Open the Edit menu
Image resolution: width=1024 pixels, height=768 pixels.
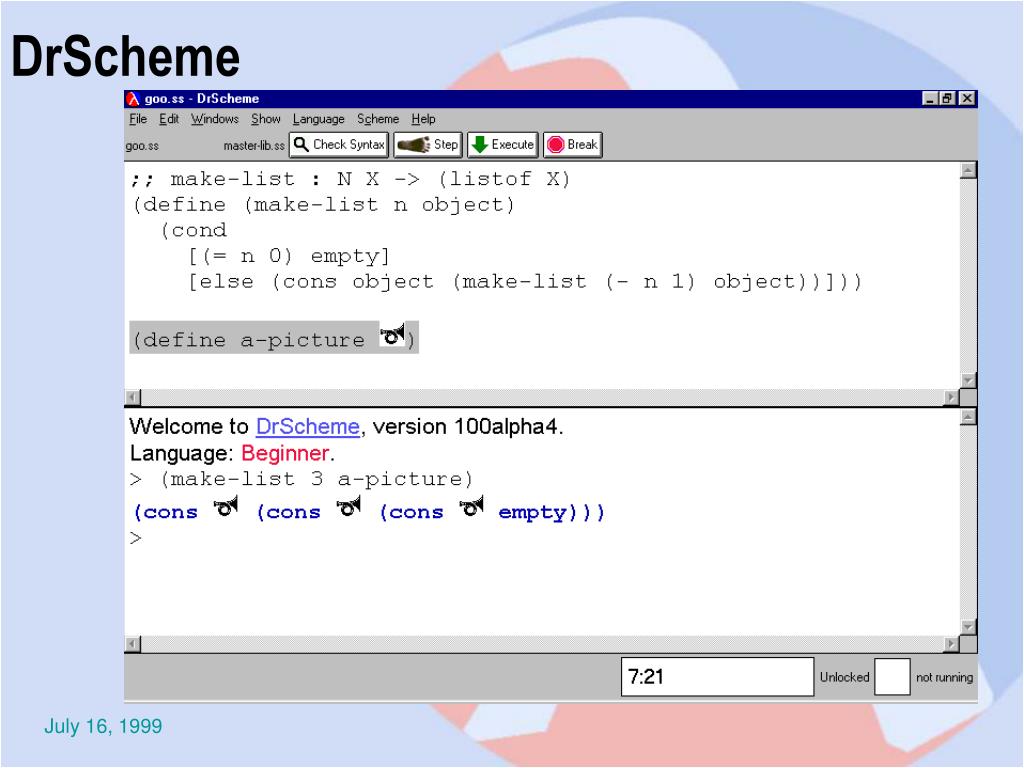(169, 119)
